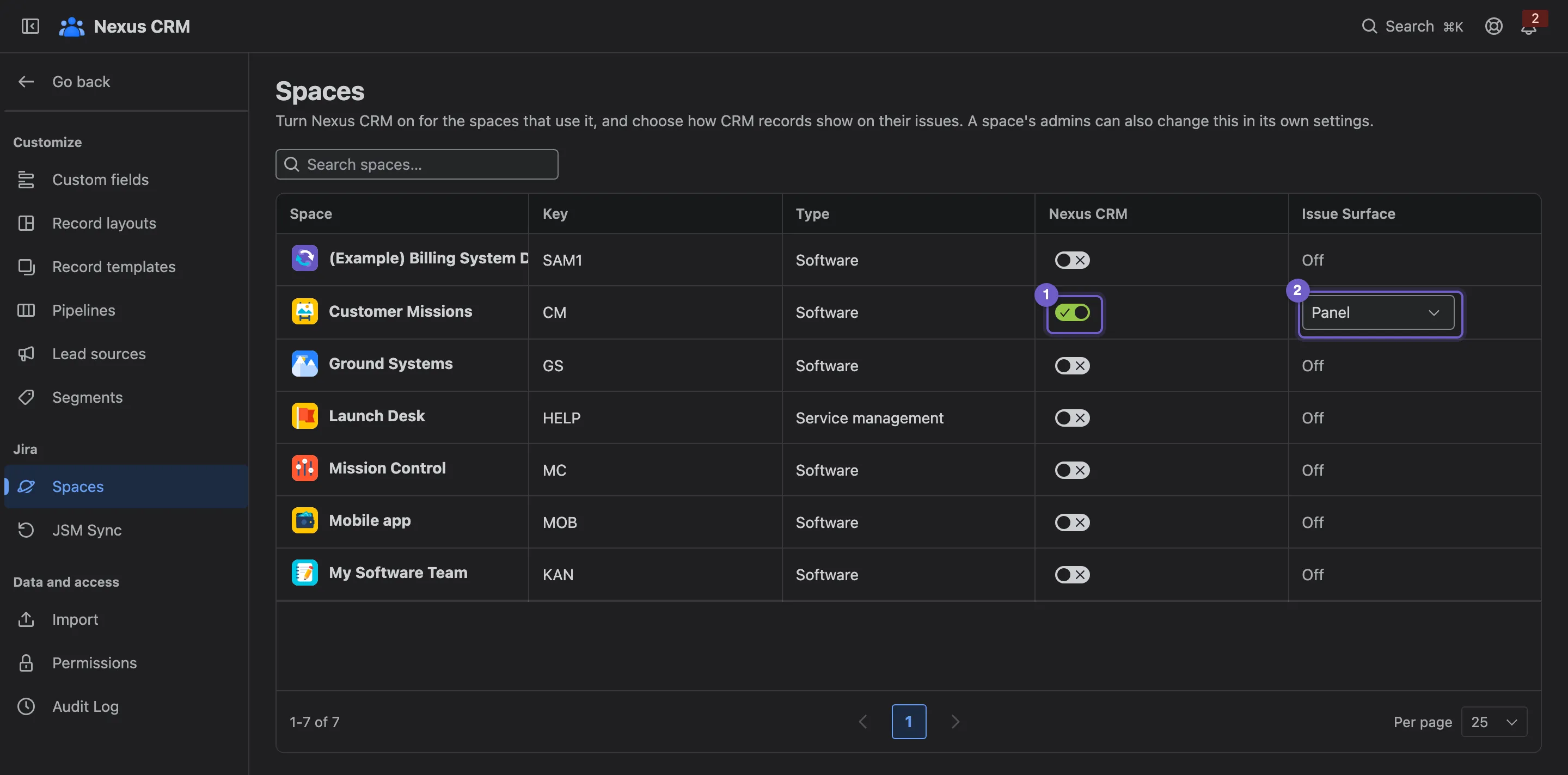Open JSM Sync in sidebar

tap(126, 531)
